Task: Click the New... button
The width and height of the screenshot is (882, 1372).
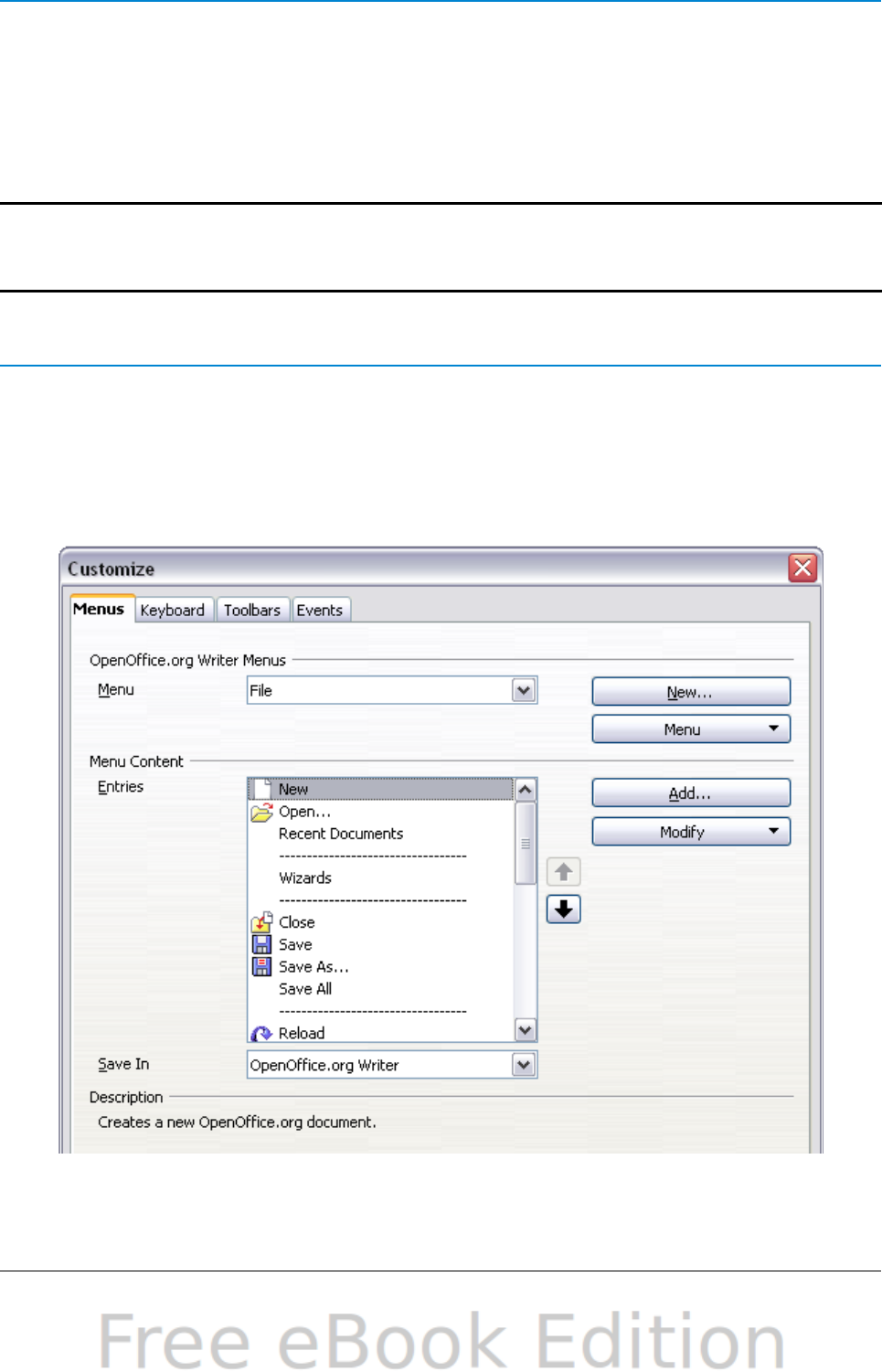Action: coord(691,692)
